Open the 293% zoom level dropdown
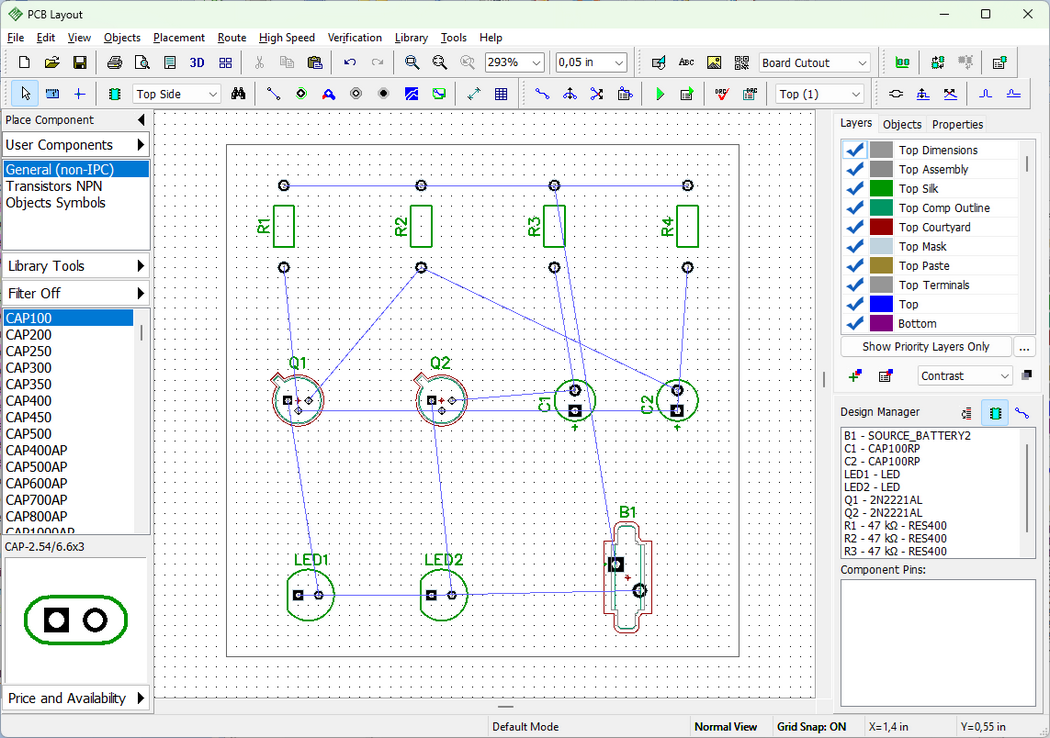The height and width of the screenshot is (738, 1050). pyautogui.click(x=514, y=62)
